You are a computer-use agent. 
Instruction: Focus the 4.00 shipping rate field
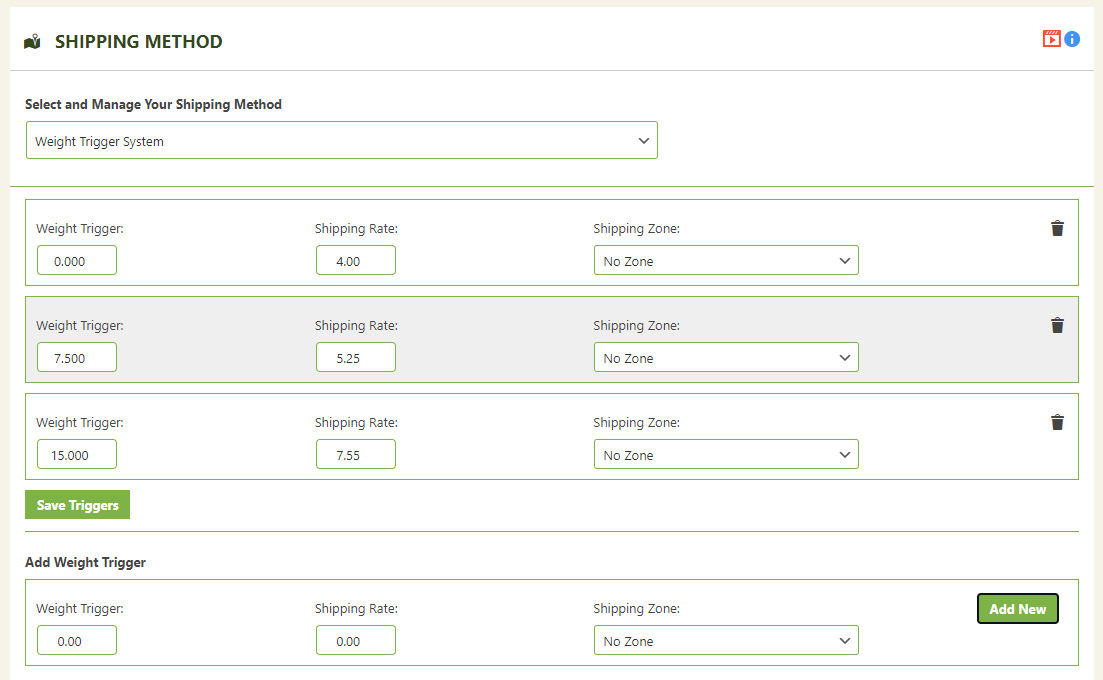click(355, 261)
